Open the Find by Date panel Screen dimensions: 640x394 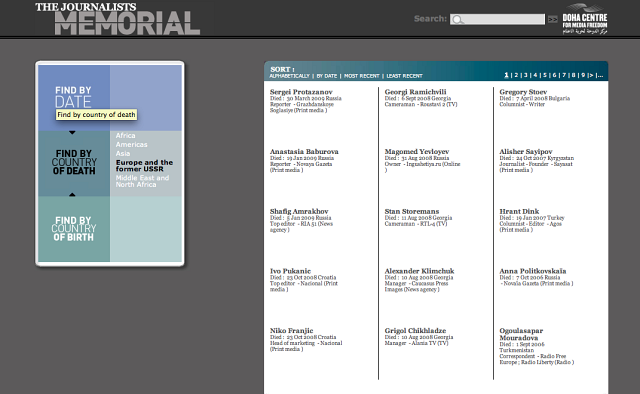73,96
